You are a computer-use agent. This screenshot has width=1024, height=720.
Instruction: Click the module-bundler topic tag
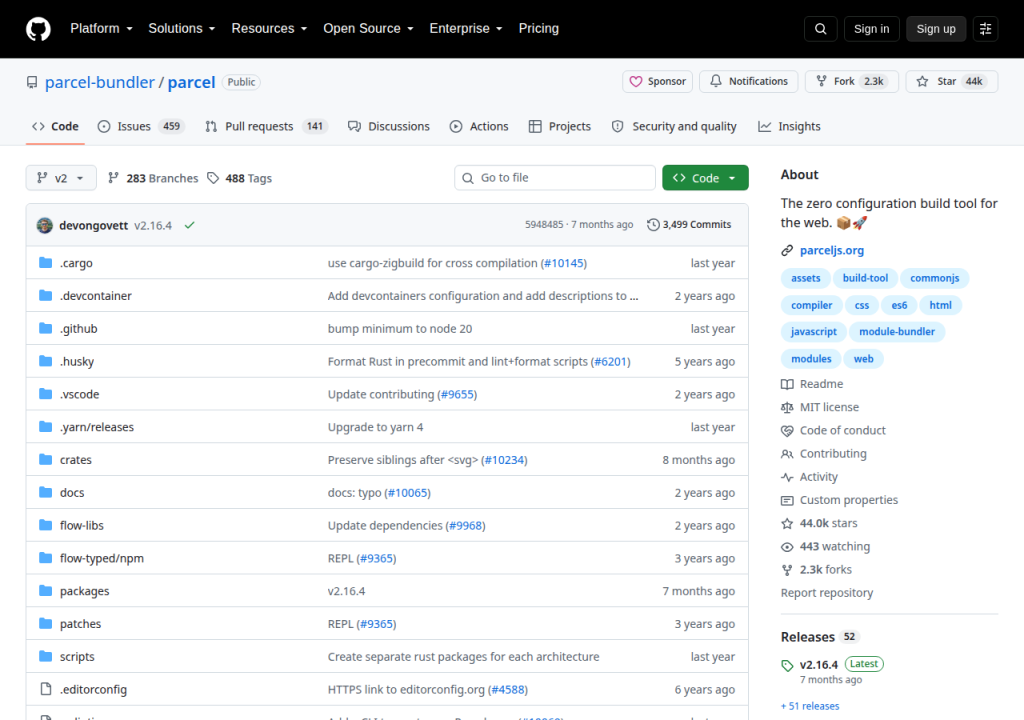pyautogui.click(x=897, y=331)
